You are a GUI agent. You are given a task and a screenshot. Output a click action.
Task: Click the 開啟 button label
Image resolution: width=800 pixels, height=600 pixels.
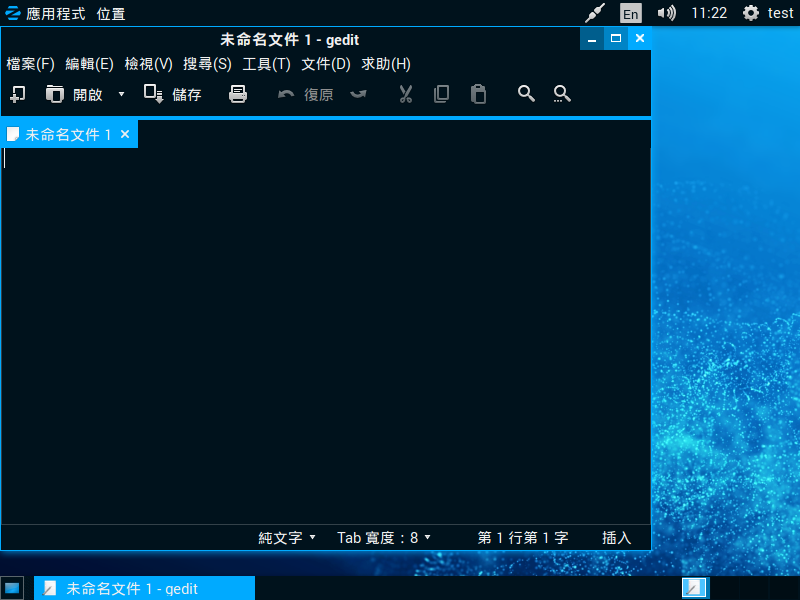tap(88, 95)
